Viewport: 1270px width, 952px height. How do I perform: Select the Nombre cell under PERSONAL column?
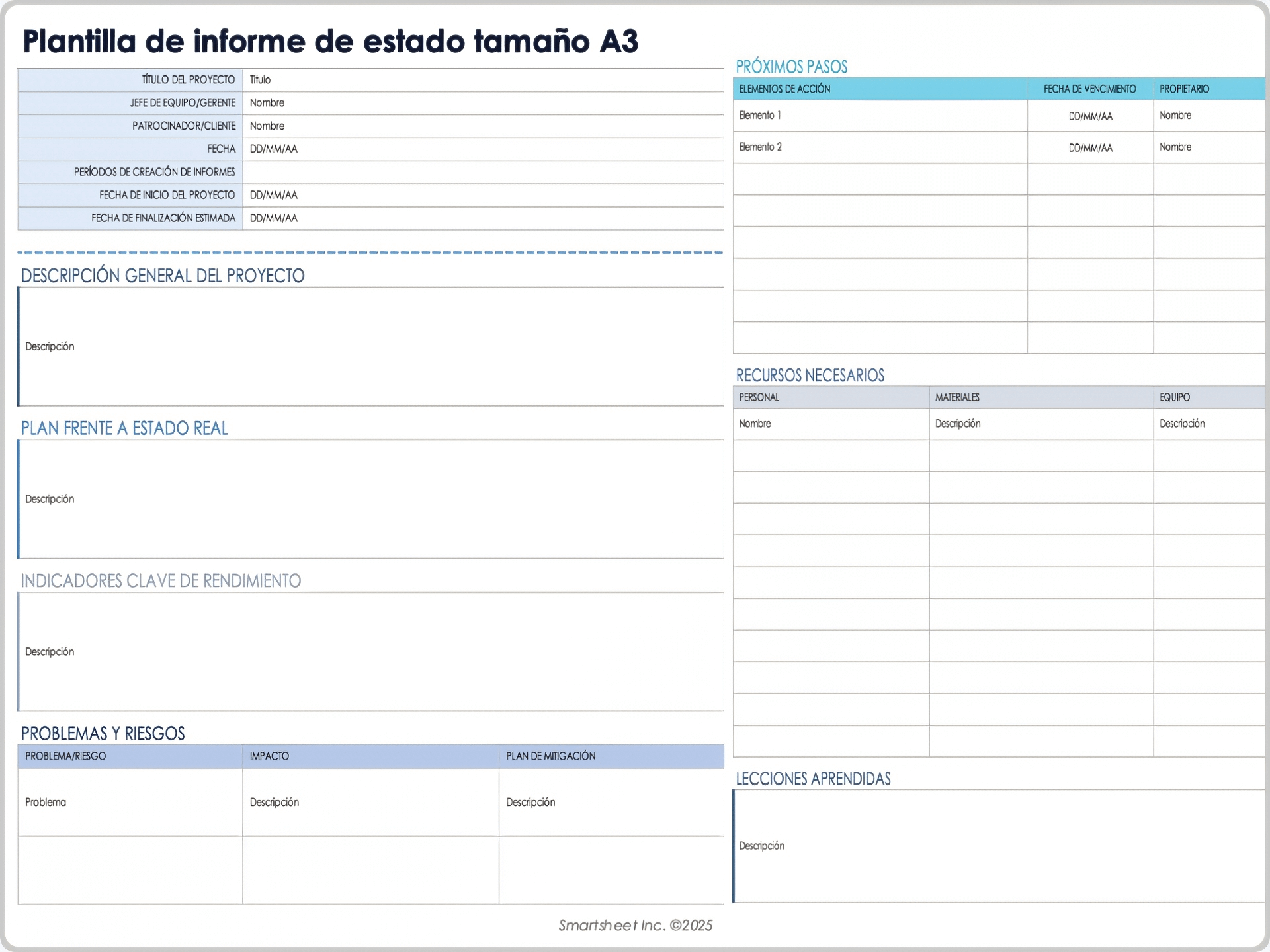[830, 424]
